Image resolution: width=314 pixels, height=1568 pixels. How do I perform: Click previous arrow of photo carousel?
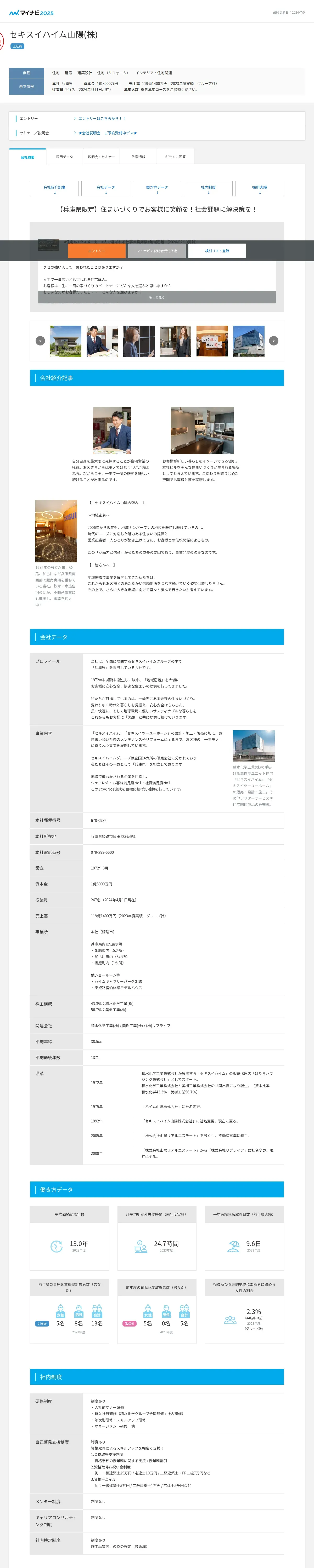pyautogui.click(x=40, y=341)
